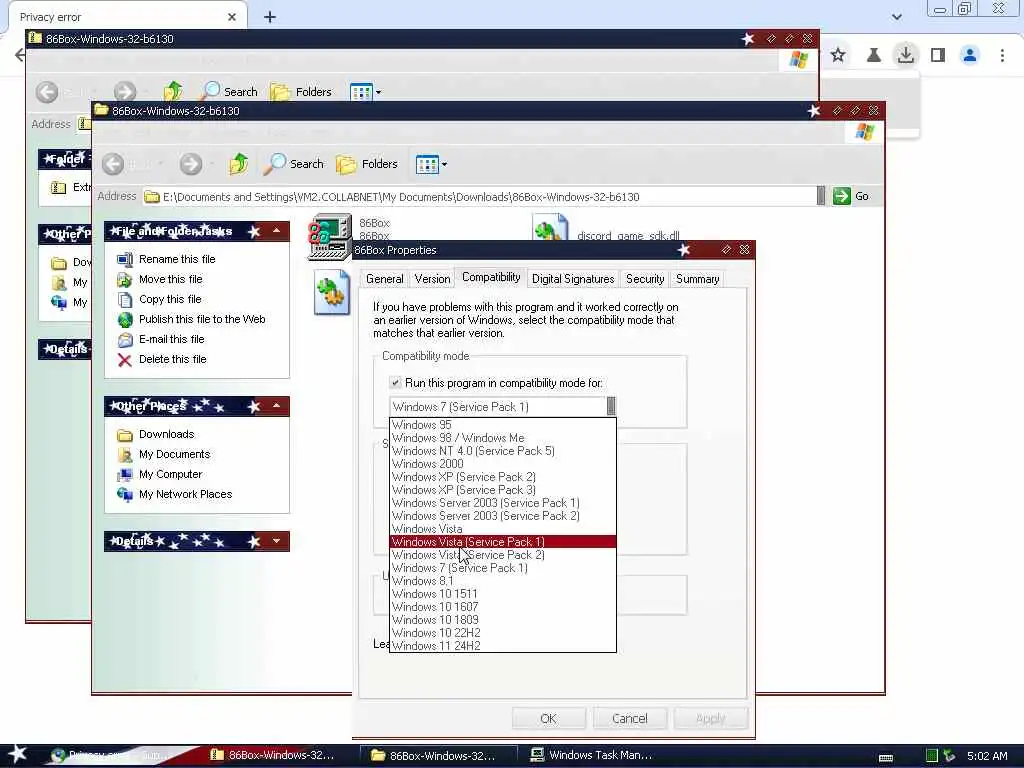Select Windows 11 24H2 option
Image resolution: width=1024 pixels, height=768 pixels.
[x=502, y=646]
